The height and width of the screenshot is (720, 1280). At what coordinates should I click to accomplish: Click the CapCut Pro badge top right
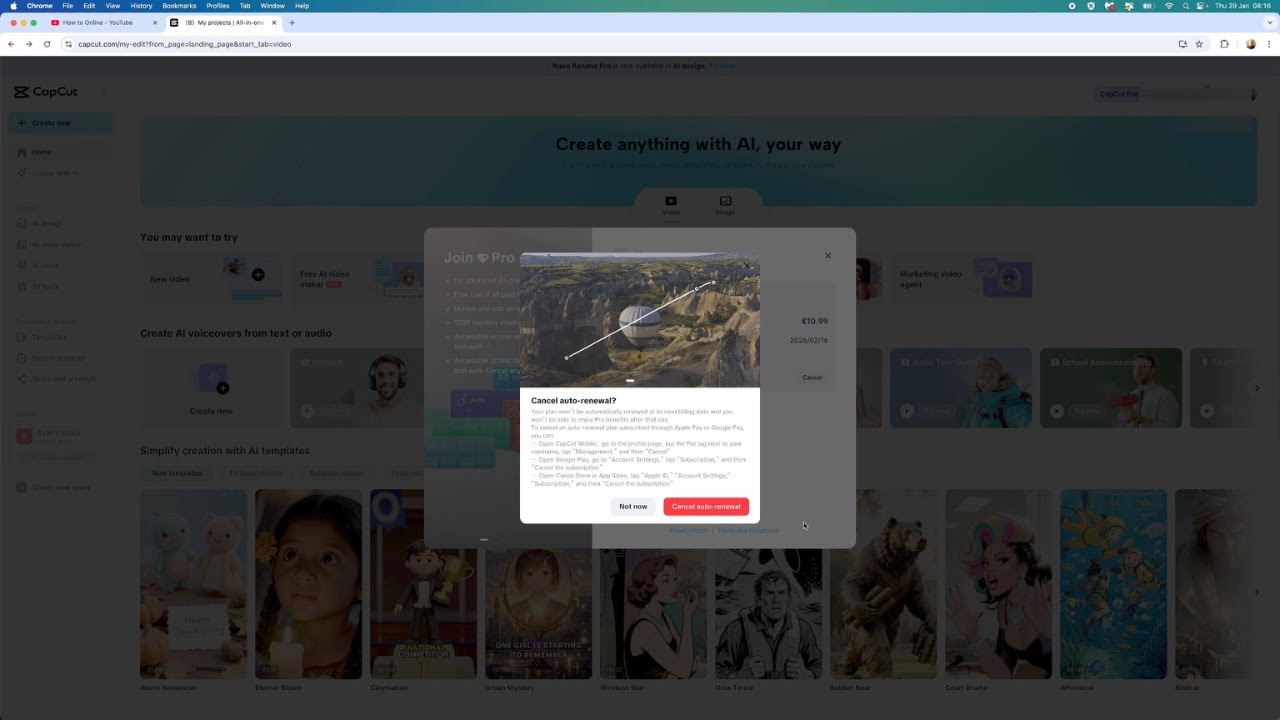(x=1119, y=94)
